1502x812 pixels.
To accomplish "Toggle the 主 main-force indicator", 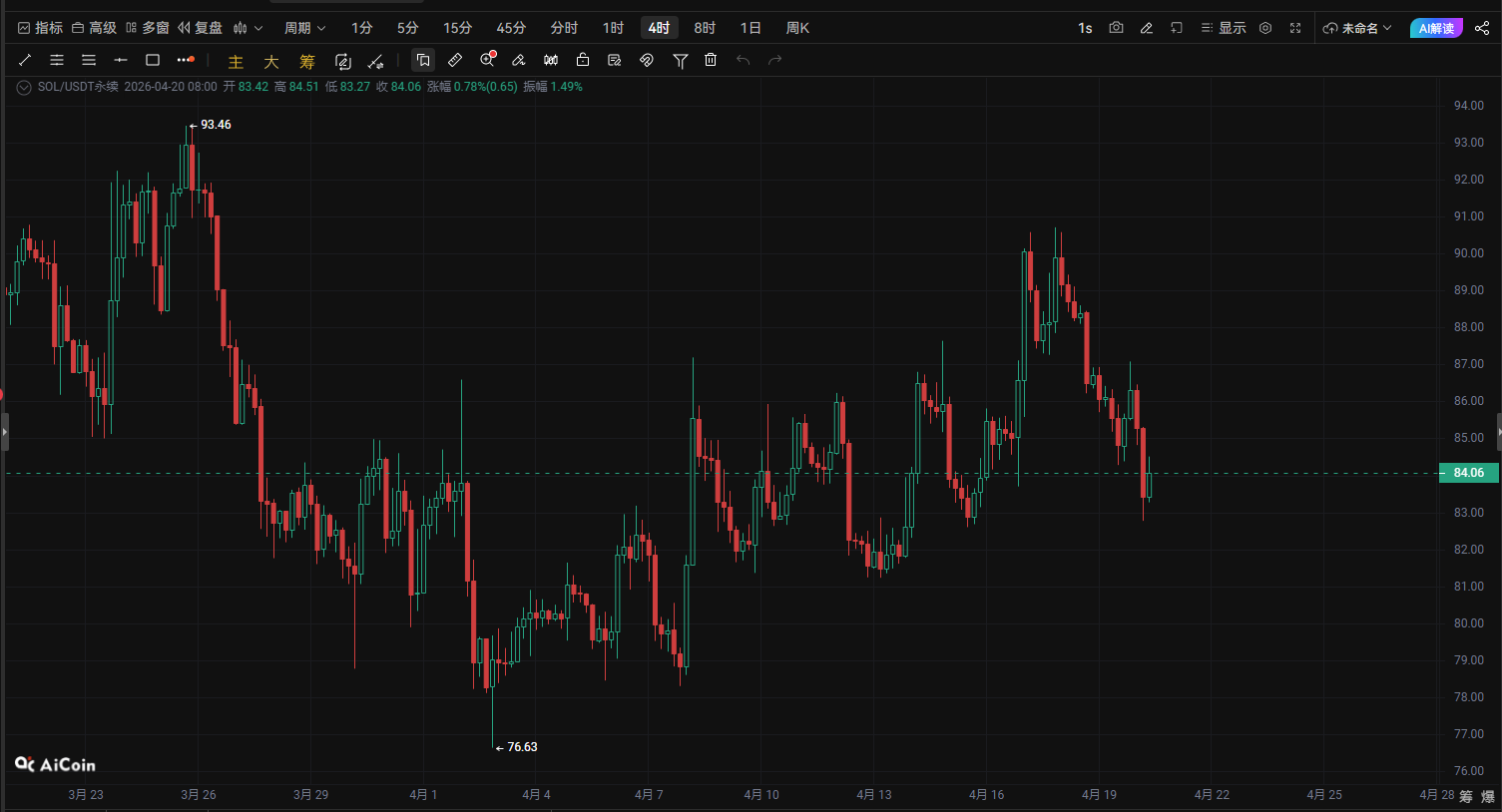I will pyautogui.click(x=236, y=61).
